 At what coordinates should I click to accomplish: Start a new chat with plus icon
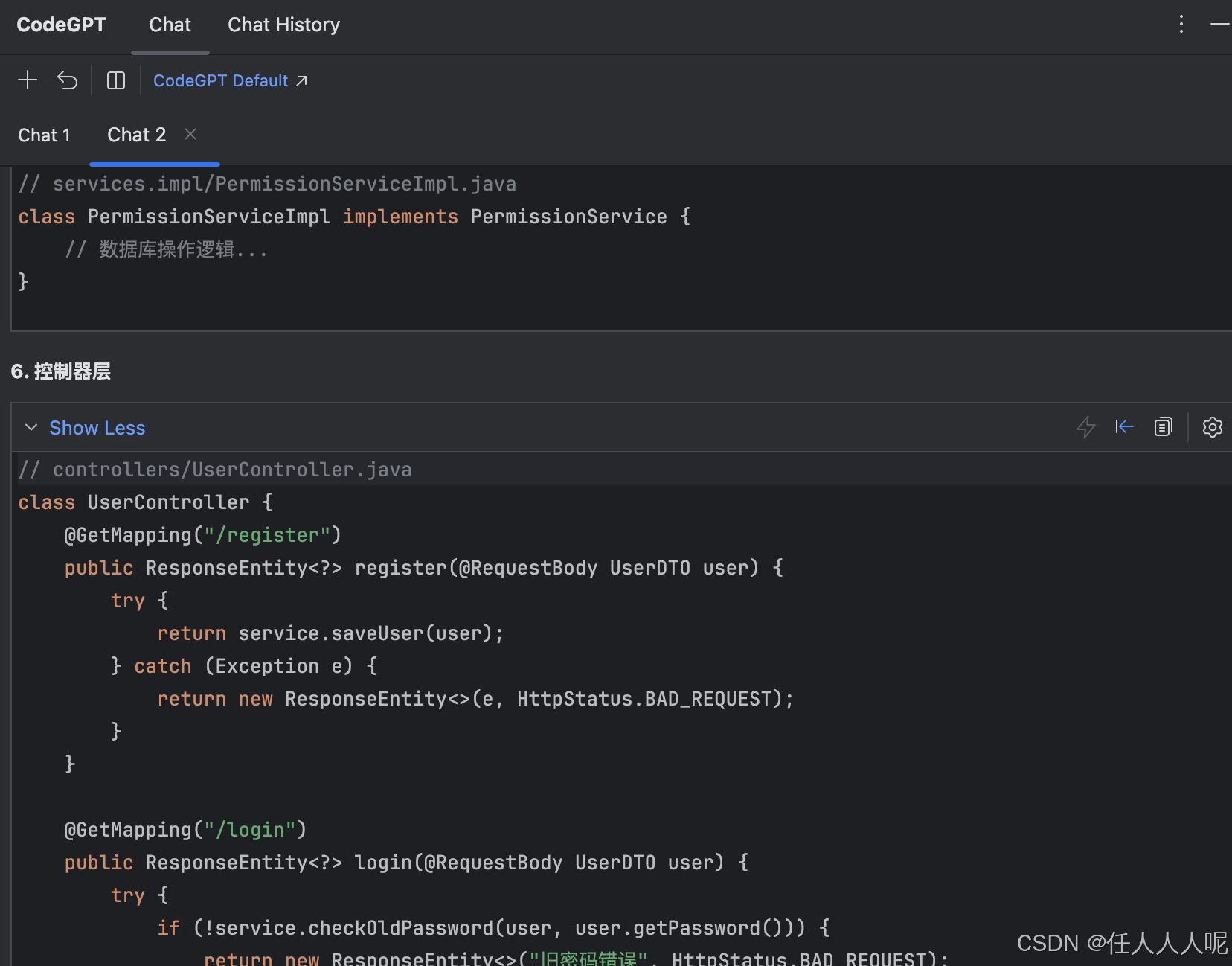[x=28, y=80]
